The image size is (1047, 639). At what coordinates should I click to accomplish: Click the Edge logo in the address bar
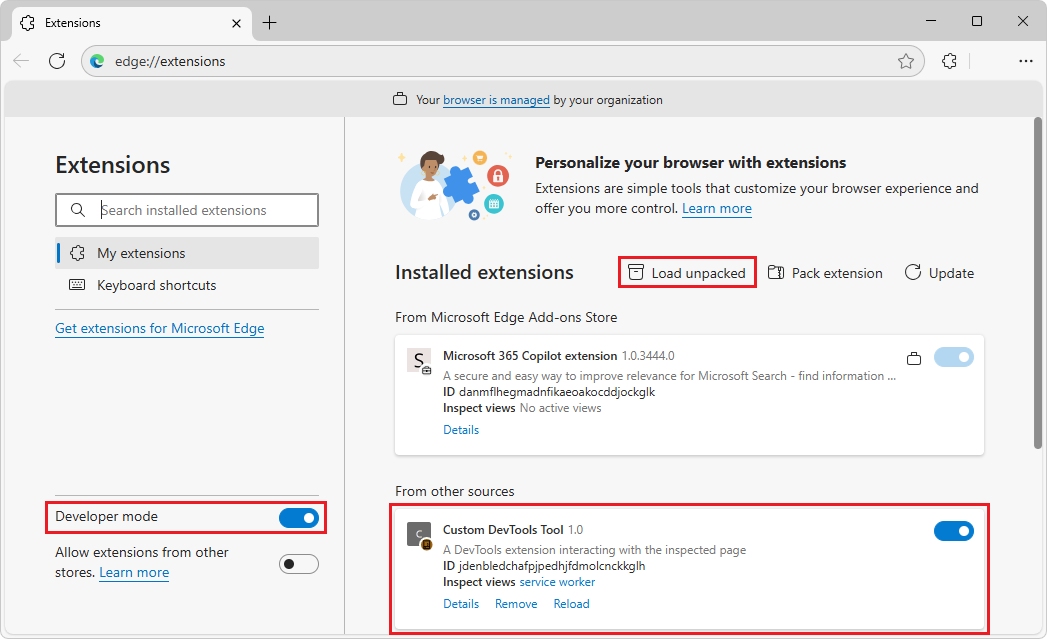(x=97, y=61)
